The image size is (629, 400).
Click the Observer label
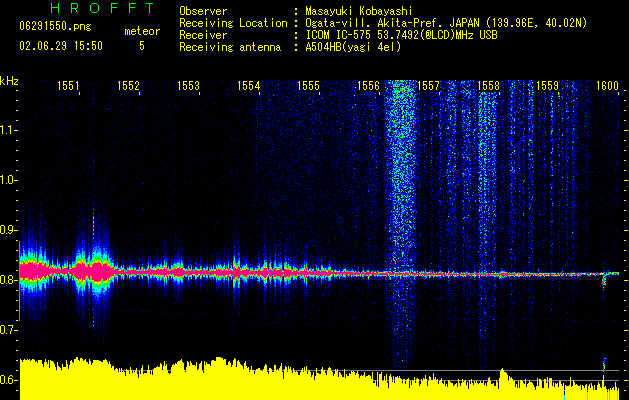pos(203,11)
